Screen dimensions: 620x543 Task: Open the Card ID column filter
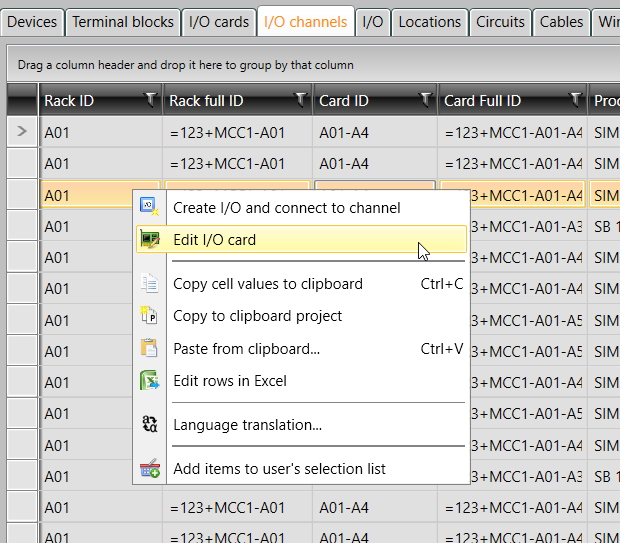tap(425, 99)
